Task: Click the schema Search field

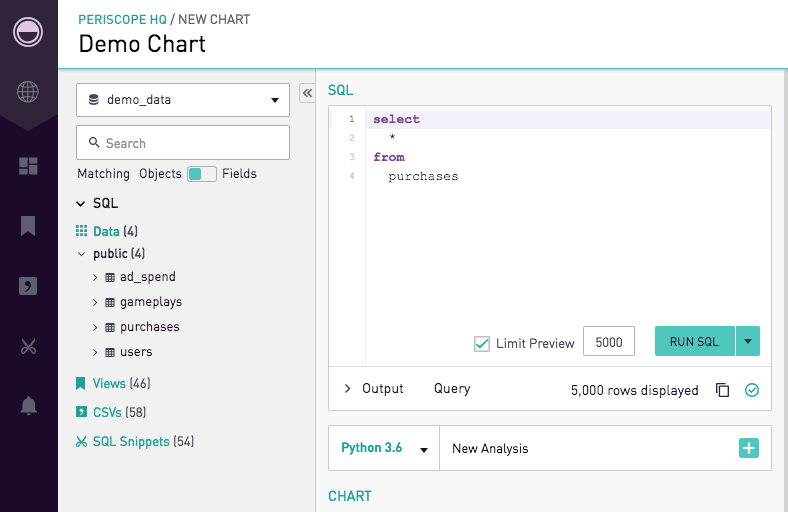Action: (x=183, y=143)
